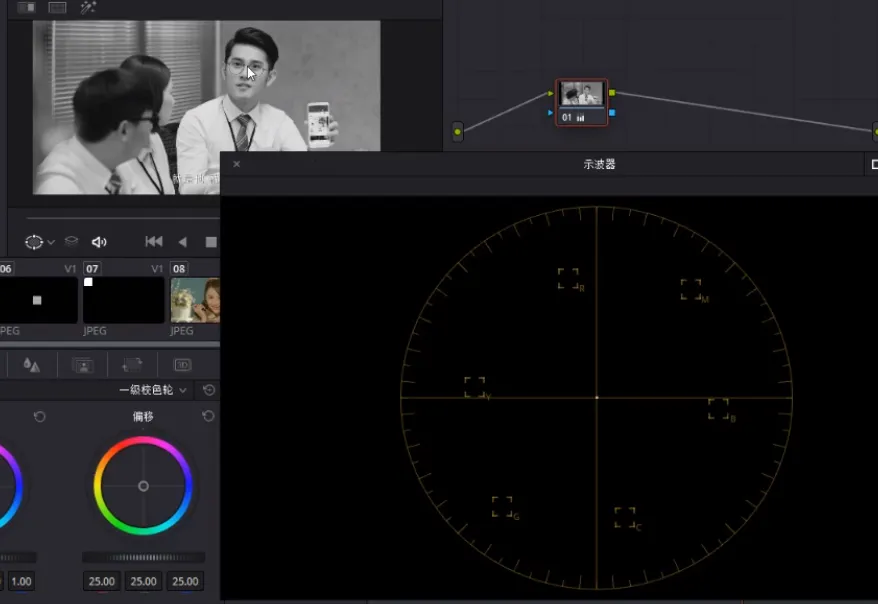
Task: Open the 3D stereoscopic palette icon
Action: (183, 365)
